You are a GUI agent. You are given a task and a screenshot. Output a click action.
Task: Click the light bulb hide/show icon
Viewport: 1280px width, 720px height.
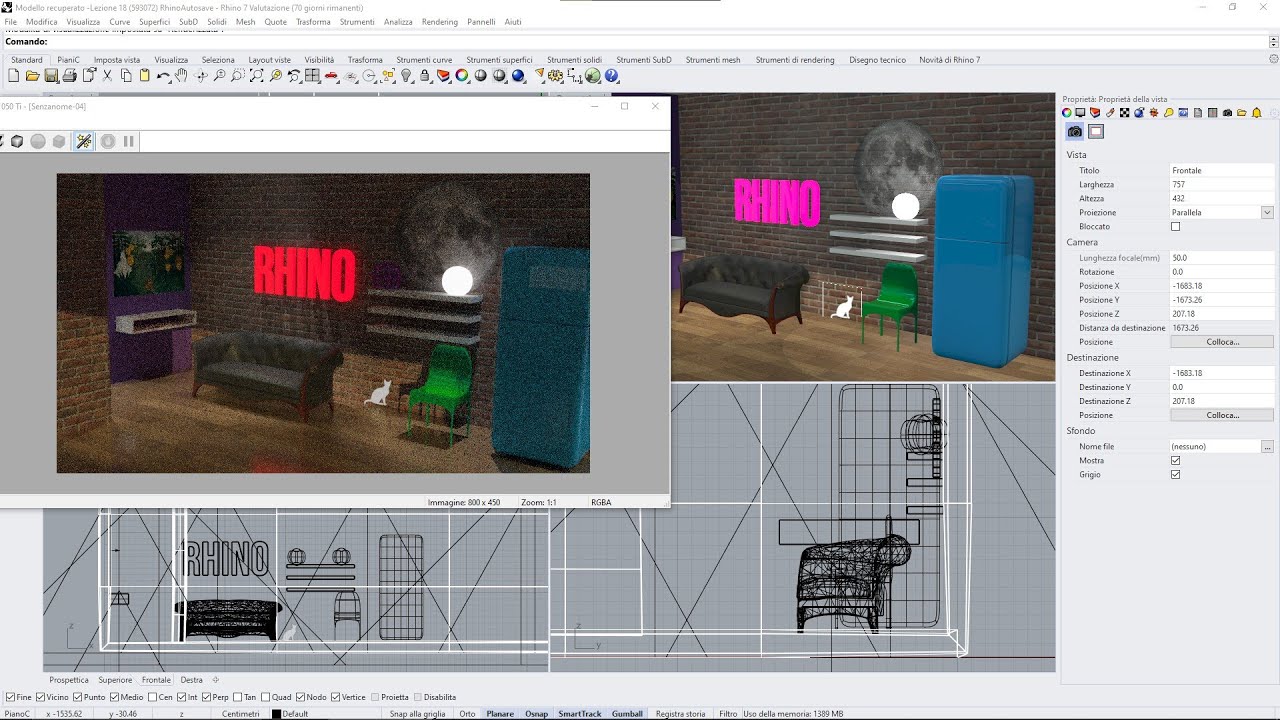406,75
